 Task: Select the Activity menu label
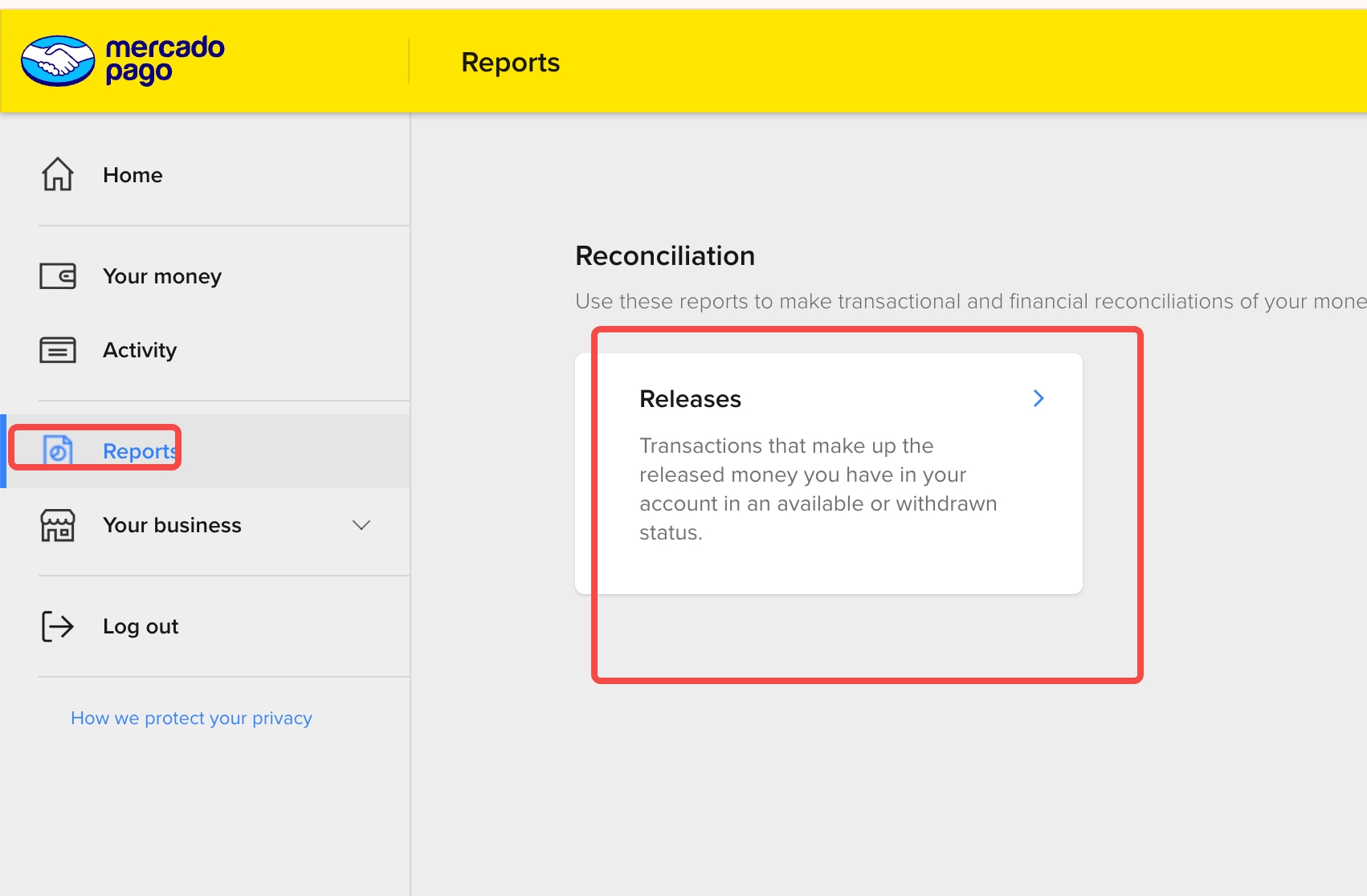[140, 350]
